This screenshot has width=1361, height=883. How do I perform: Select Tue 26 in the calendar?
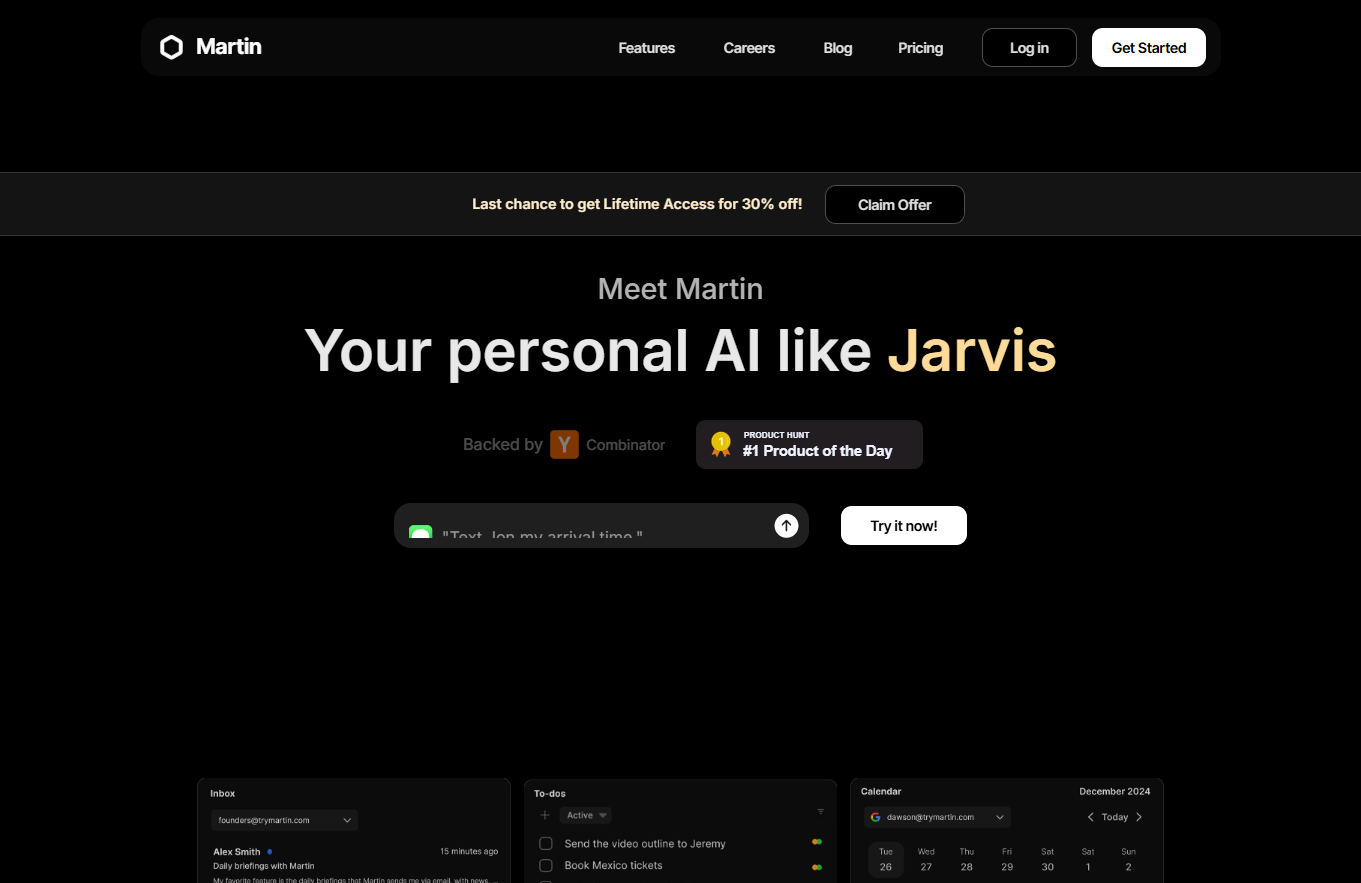[x=886, y=860]
